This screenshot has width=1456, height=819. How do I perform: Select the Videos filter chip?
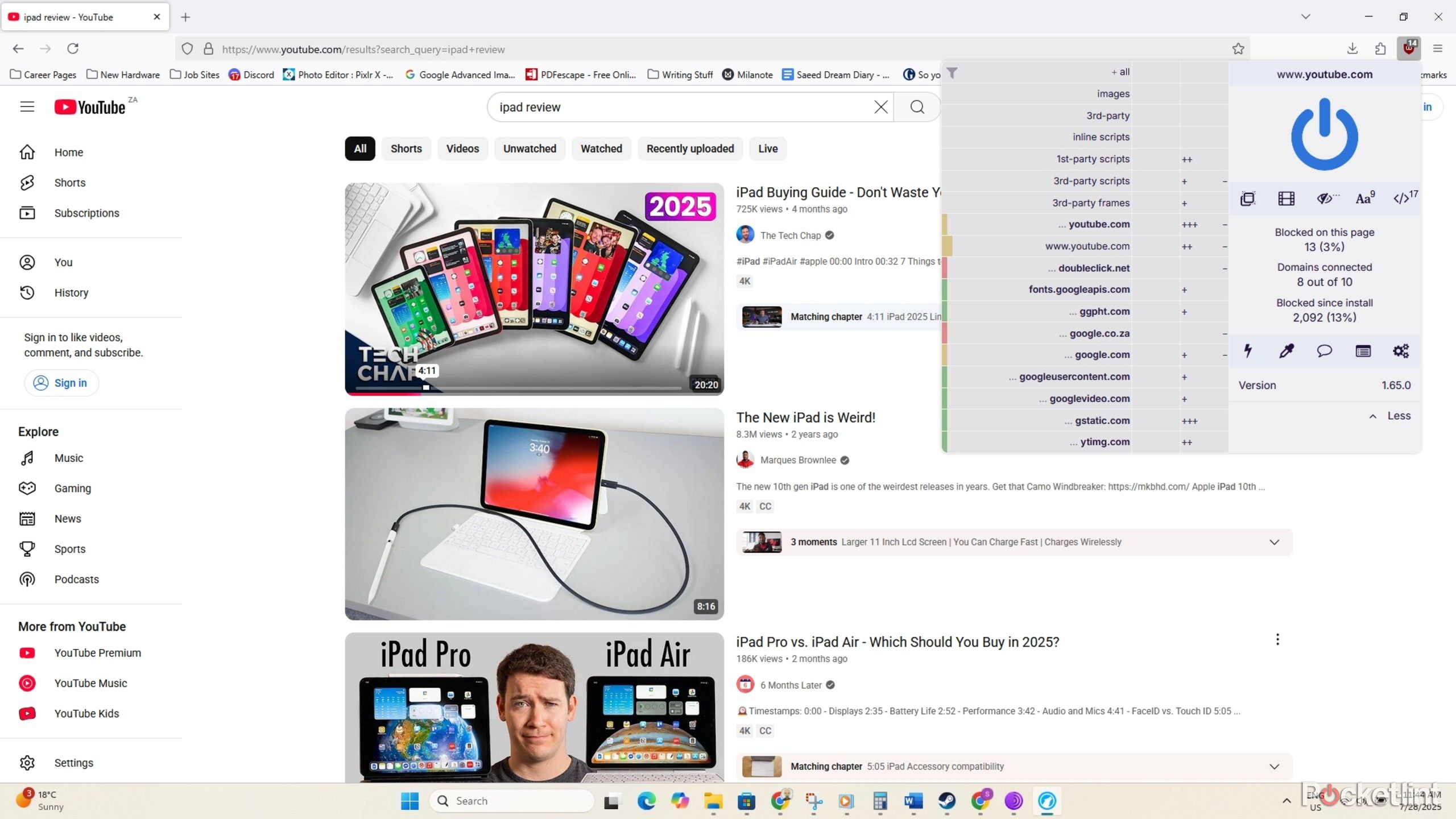[x=462, y=148]
